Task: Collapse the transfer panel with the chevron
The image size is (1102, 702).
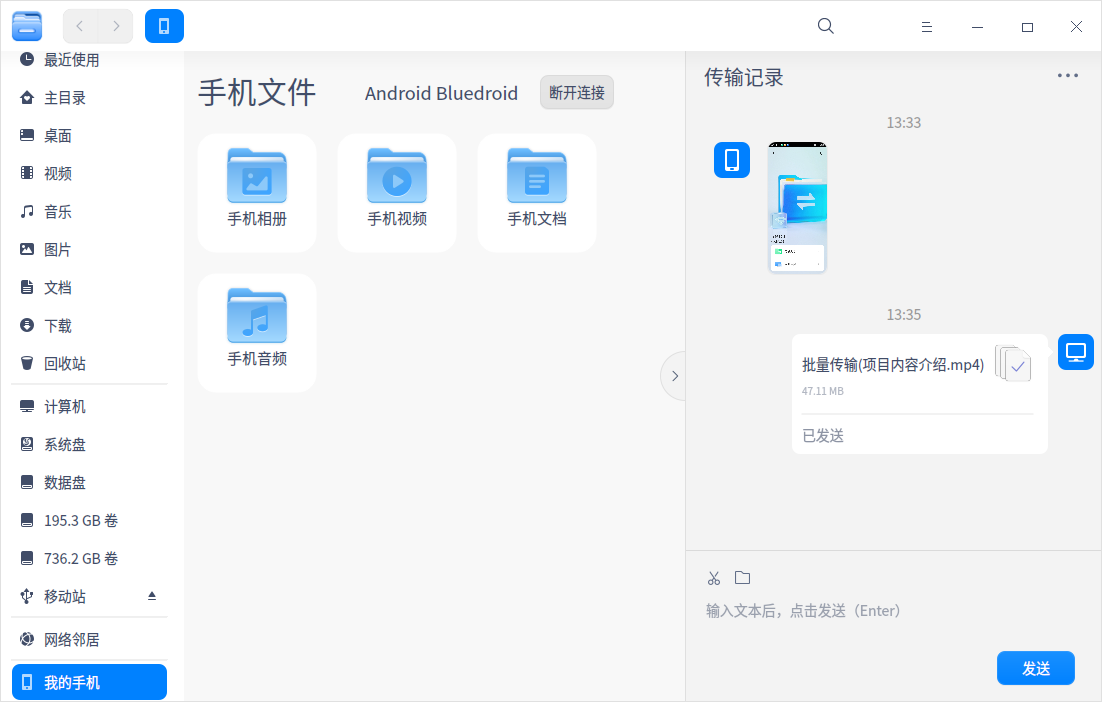Action: (674, 376)
